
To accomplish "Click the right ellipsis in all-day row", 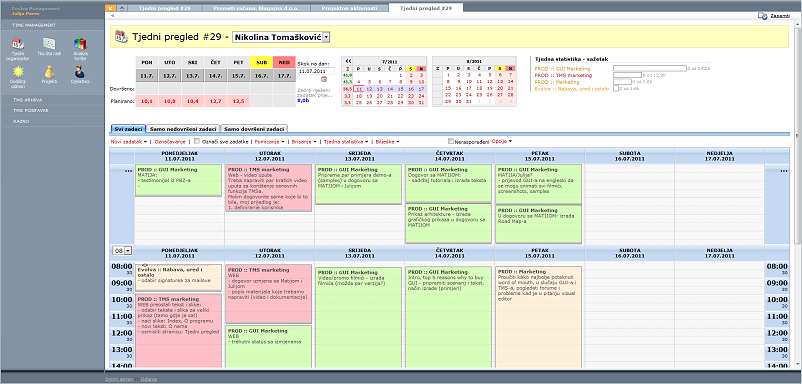I will (x=784, y=171).
